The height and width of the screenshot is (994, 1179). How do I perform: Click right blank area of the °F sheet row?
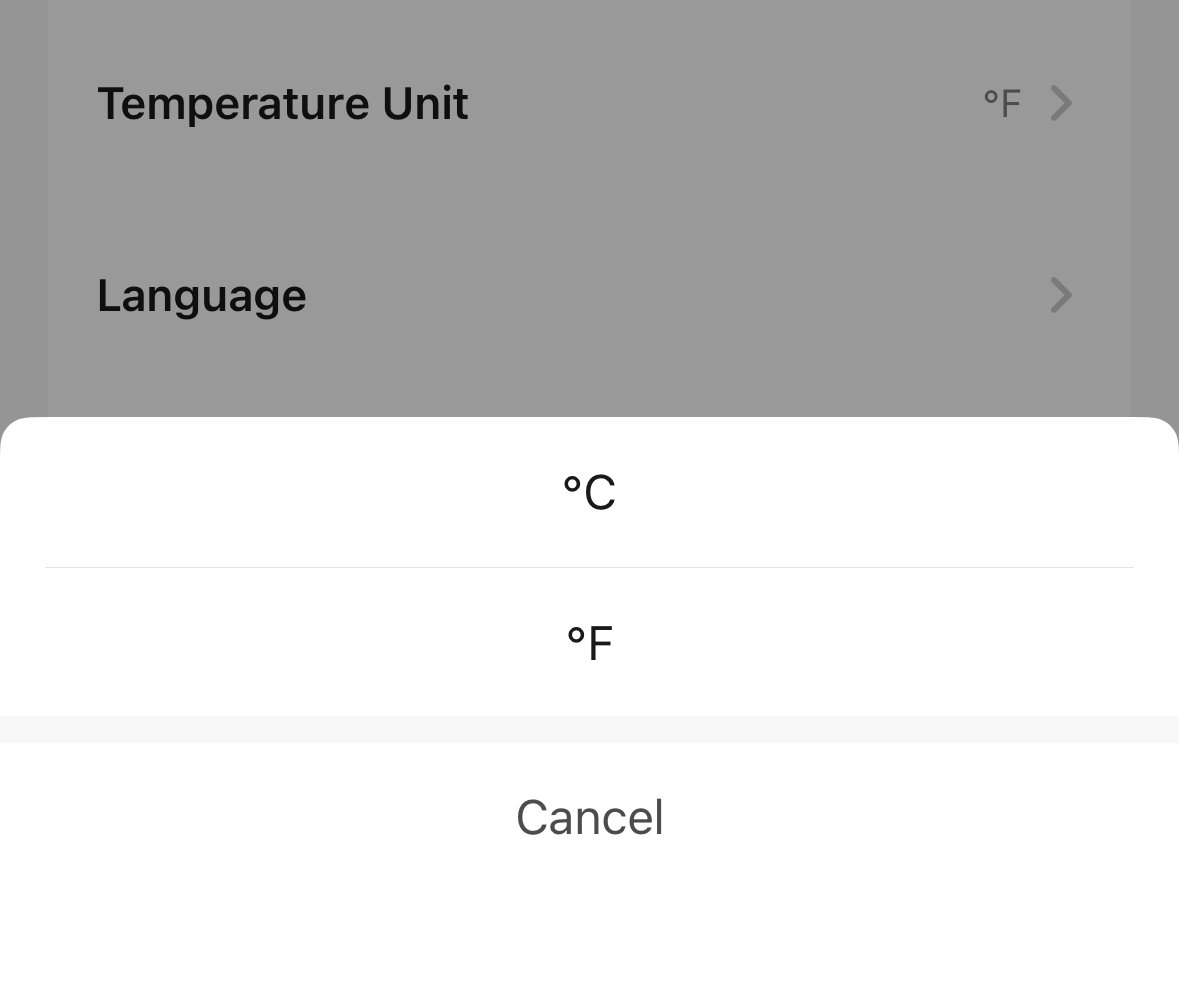[950, 643]
